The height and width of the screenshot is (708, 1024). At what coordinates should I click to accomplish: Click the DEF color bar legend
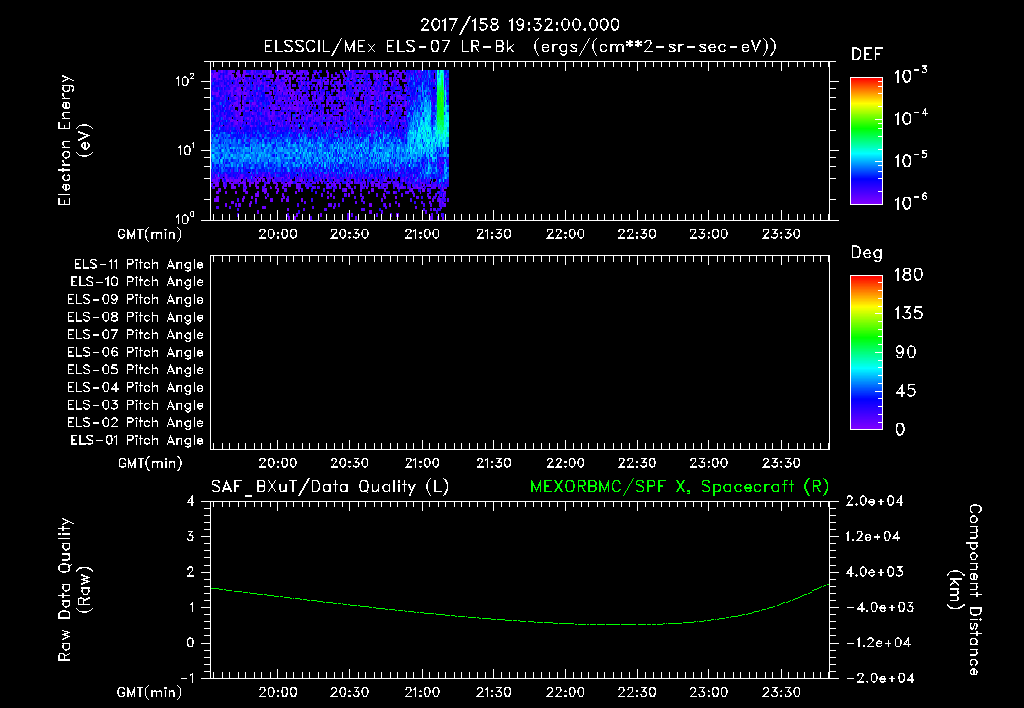[x=866, y=141]
